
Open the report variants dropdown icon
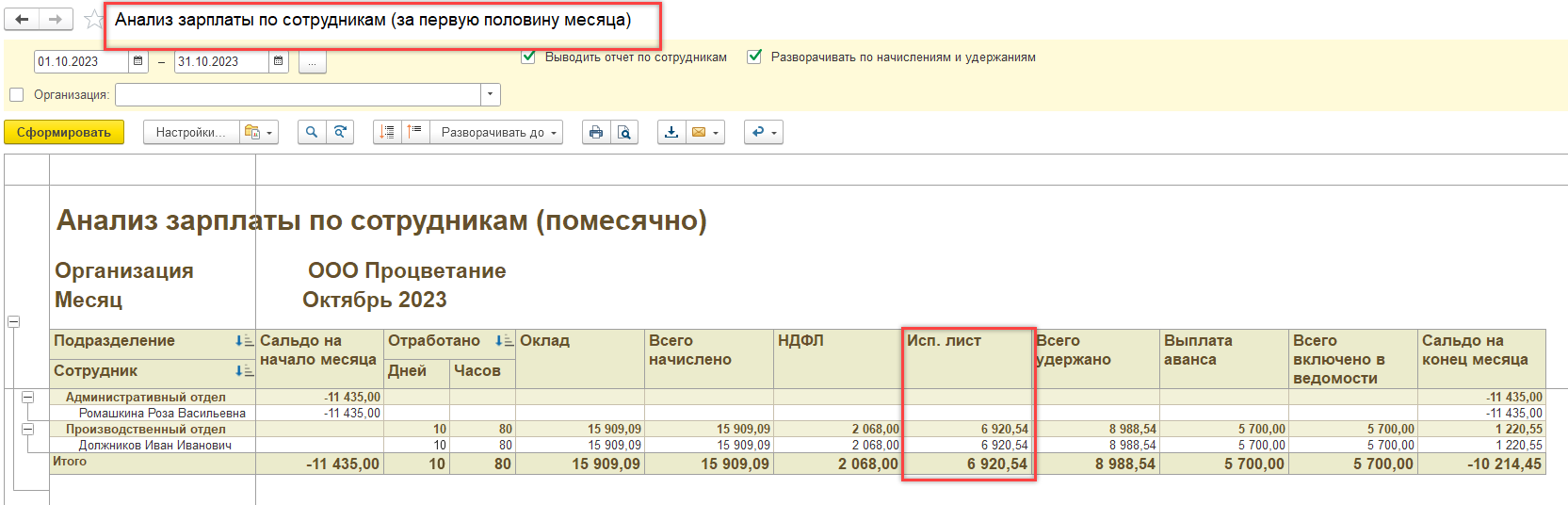(258, 132)
